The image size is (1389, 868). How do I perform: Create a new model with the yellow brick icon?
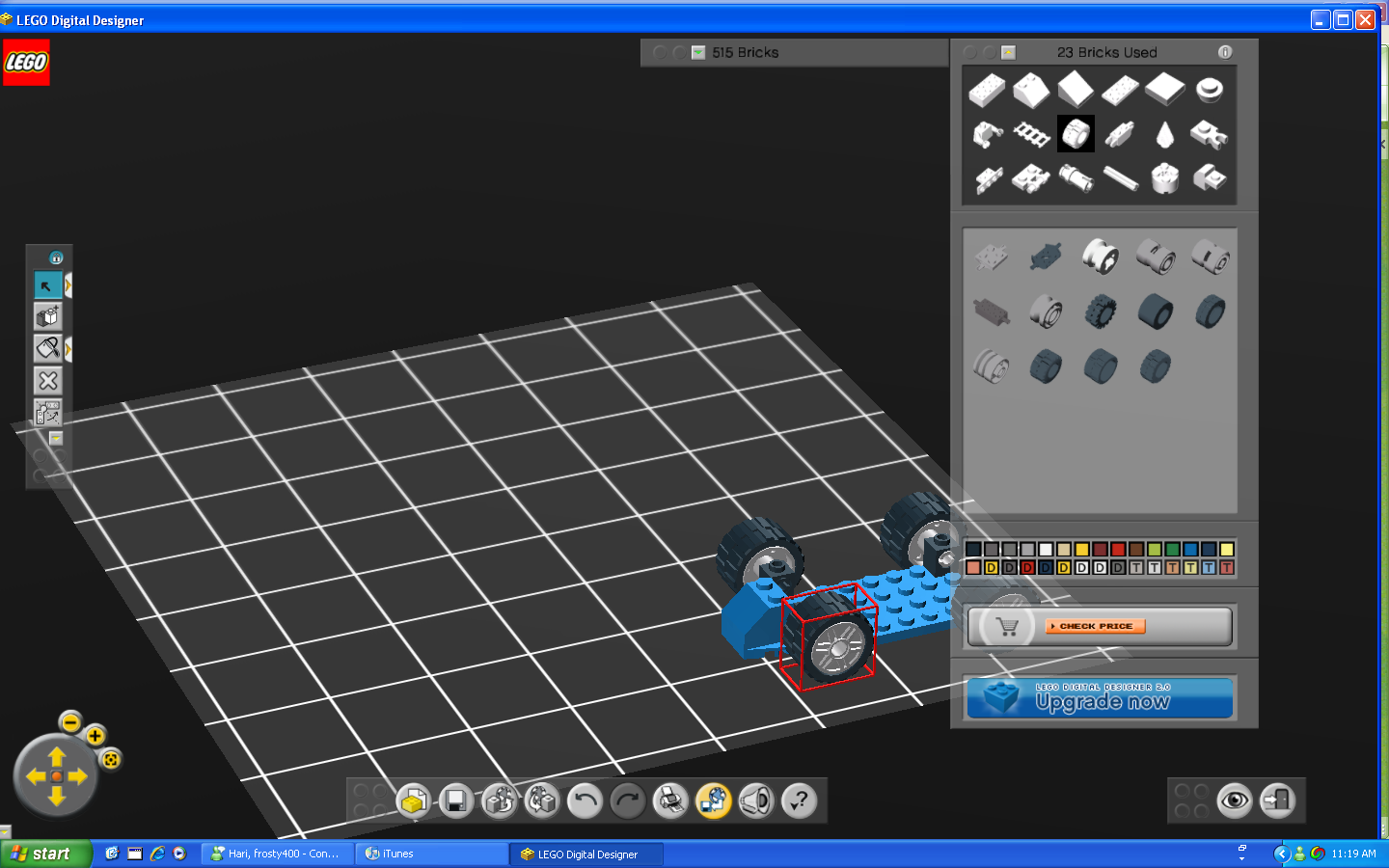click(414, 800)
